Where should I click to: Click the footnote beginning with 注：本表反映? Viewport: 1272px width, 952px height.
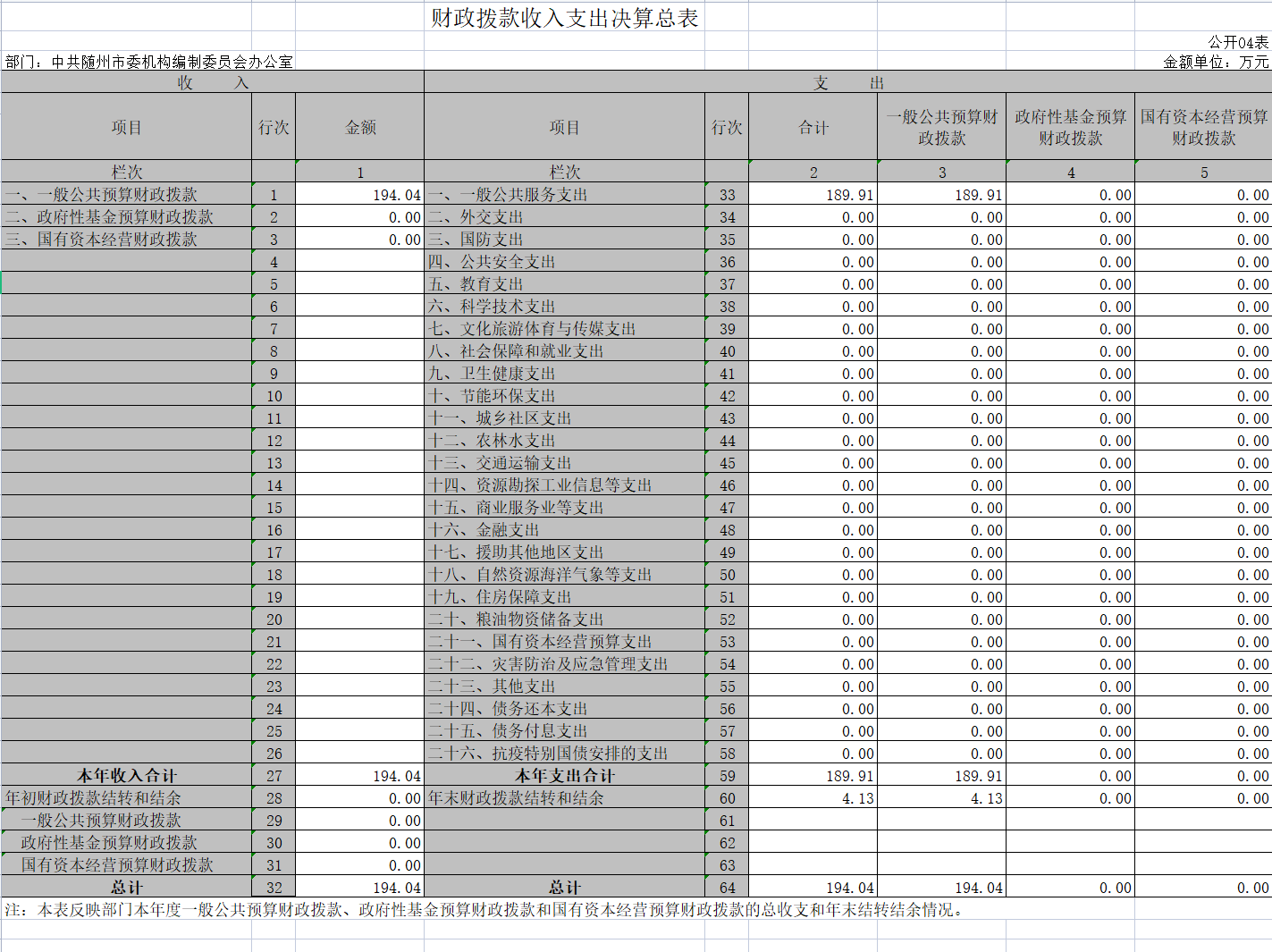tap(483, 910)
